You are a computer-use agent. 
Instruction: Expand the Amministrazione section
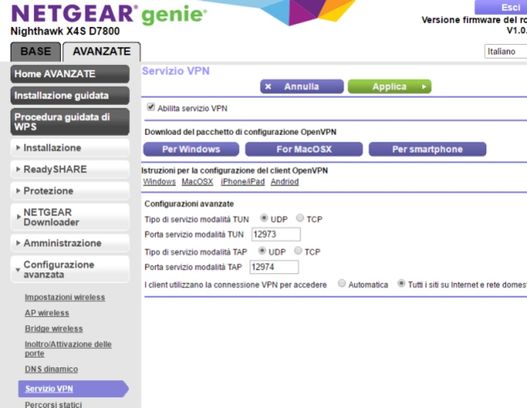coord(70,243)
